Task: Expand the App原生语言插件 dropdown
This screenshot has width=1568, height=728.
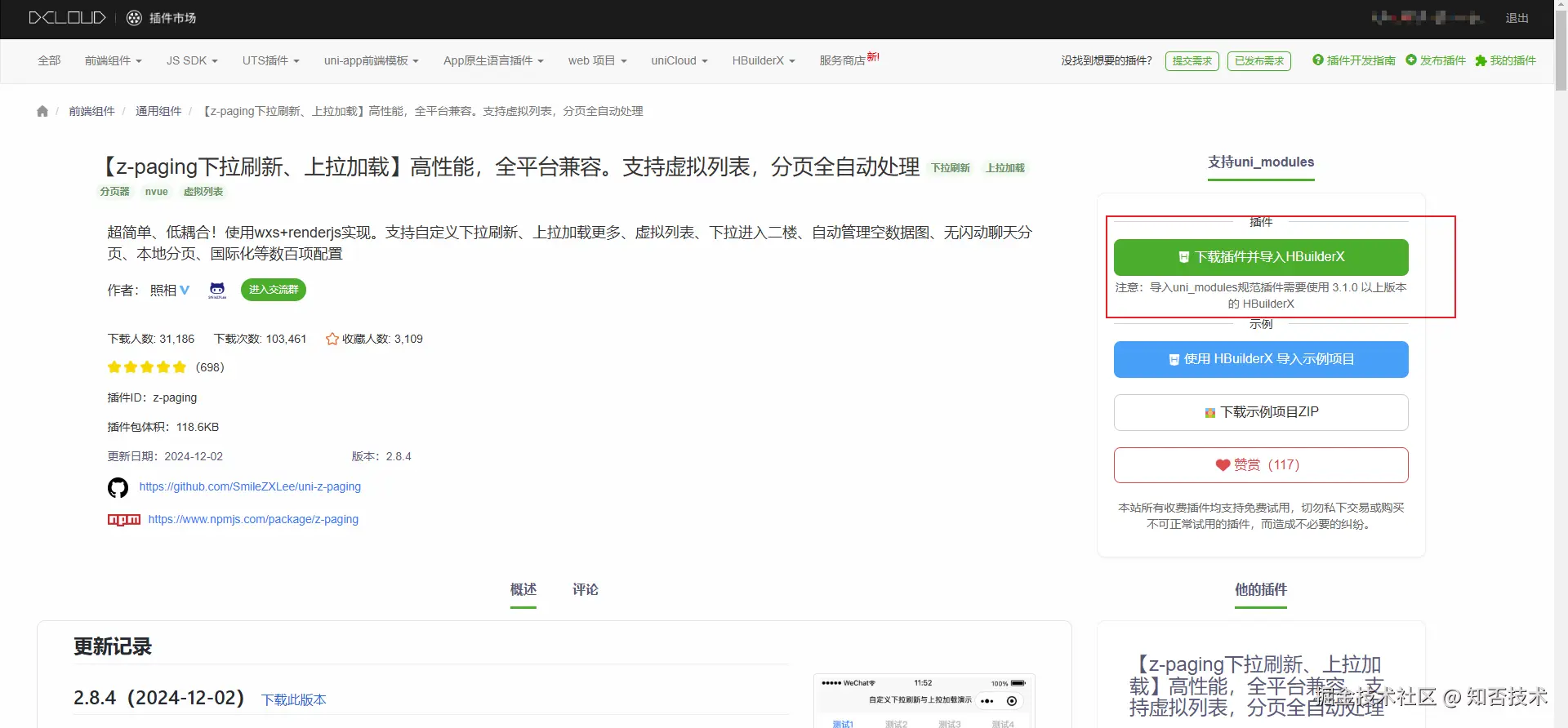Action: (493, 60)
